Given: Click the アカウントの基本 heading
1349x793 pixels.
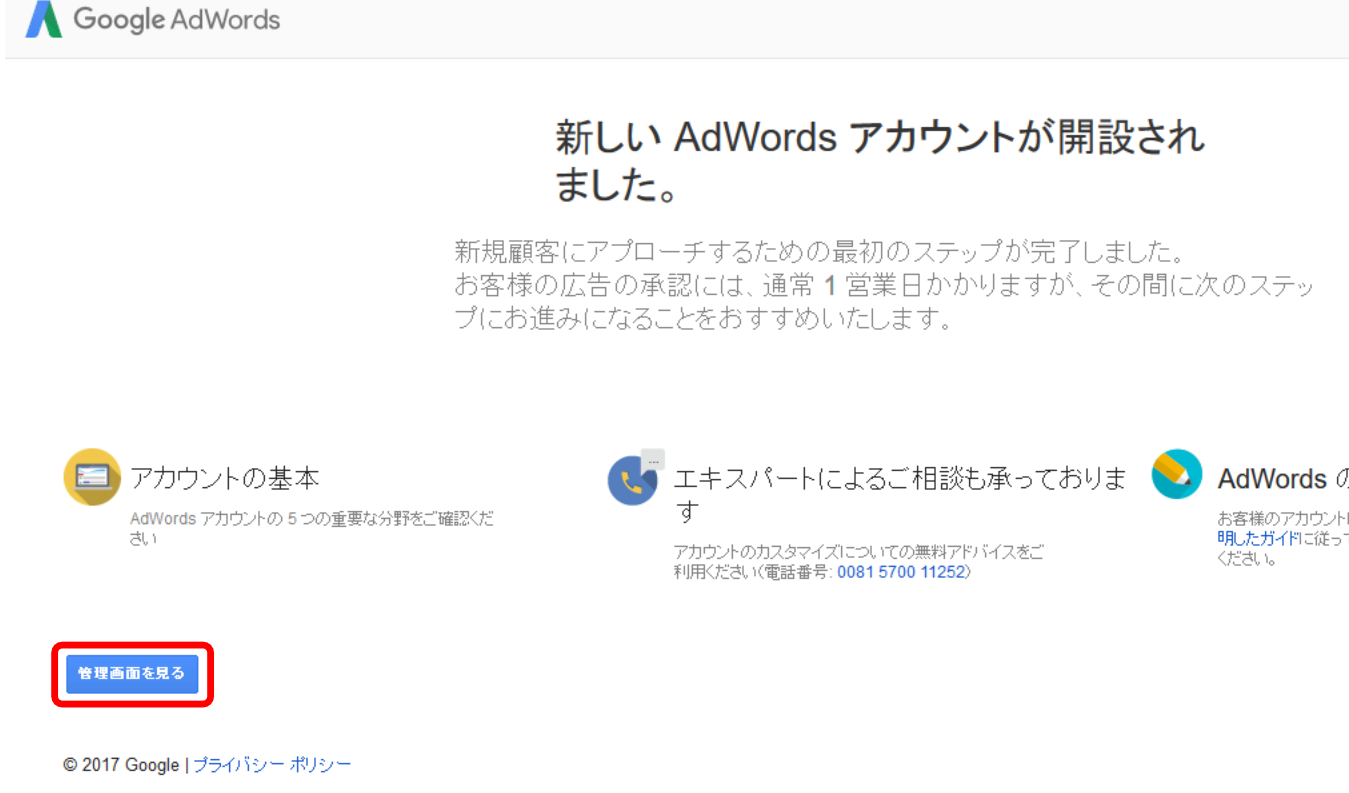Looking at the screenshot, I should 225,478.
